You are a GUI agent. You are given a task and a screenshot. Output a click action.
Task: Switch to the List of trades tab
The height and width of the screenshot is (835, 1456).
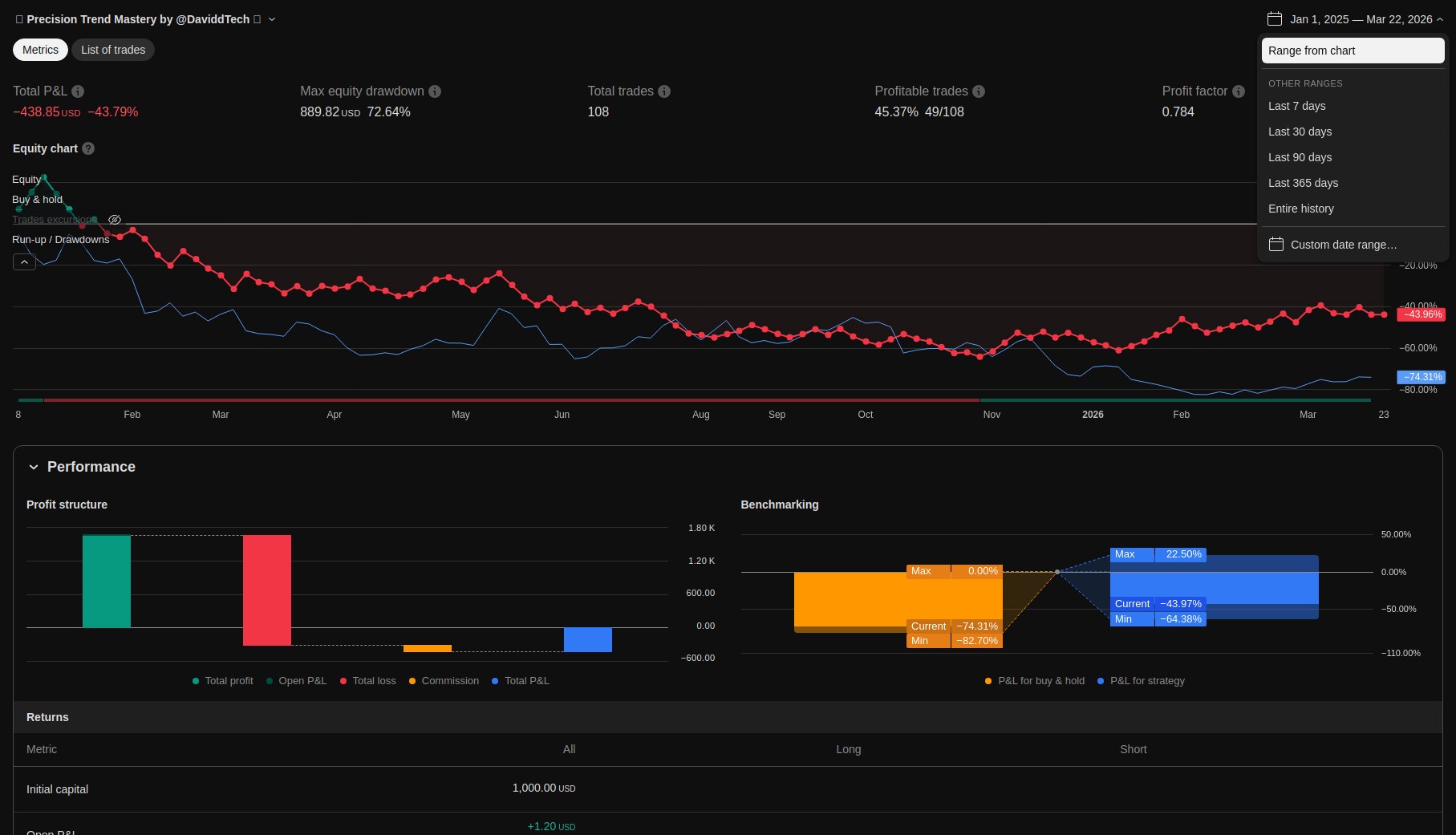click(113, 50)
